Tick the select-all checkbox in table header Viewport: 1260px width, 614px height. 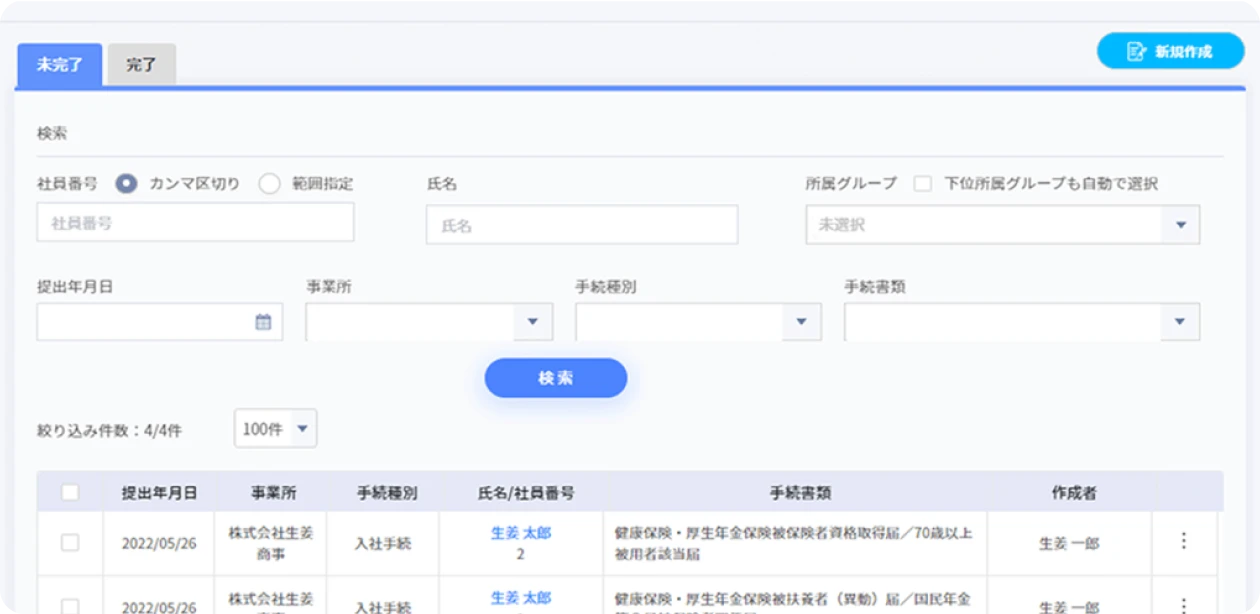pos(70,492)
